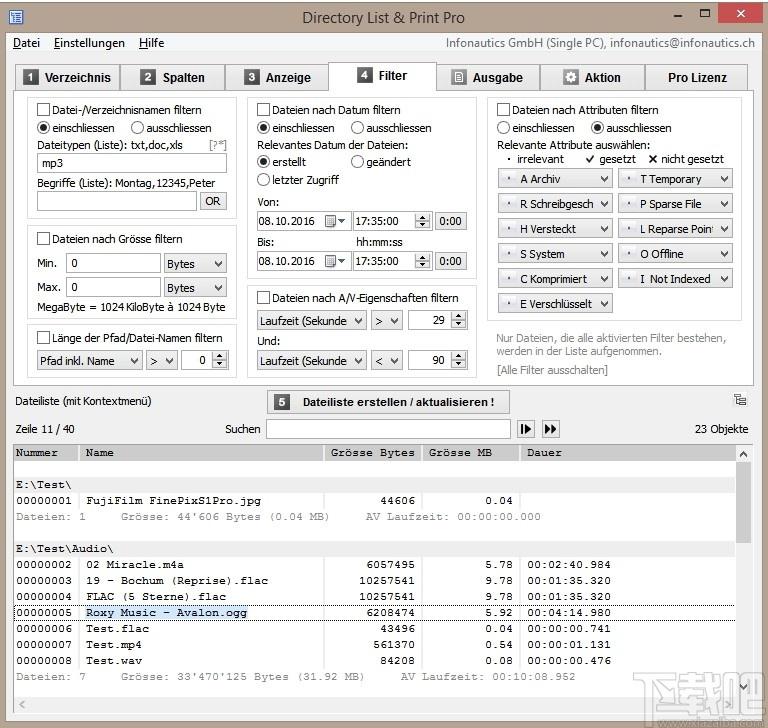The width and height of the screenshot is (768, 728).
Task: Click the 0:00 button next to Bis time
Action: (x=450, y=261)
